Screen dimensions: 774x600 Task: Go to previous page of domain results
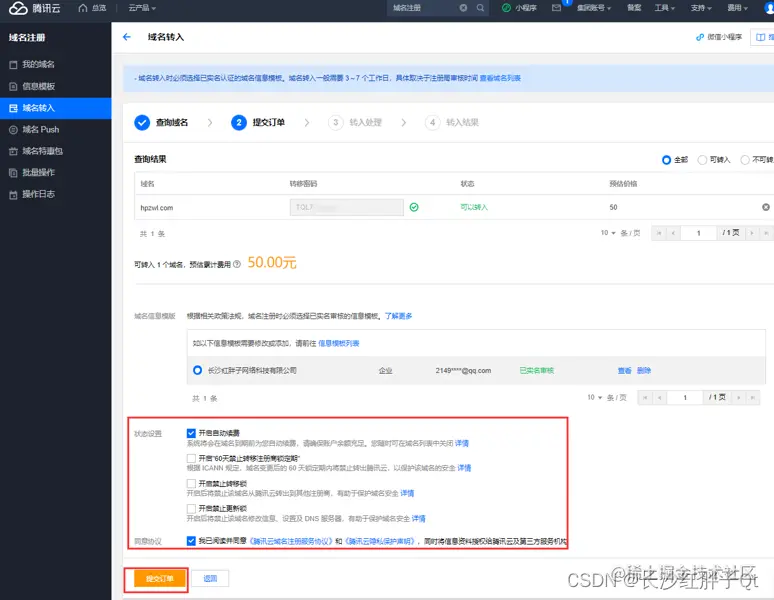click(673, 233)
